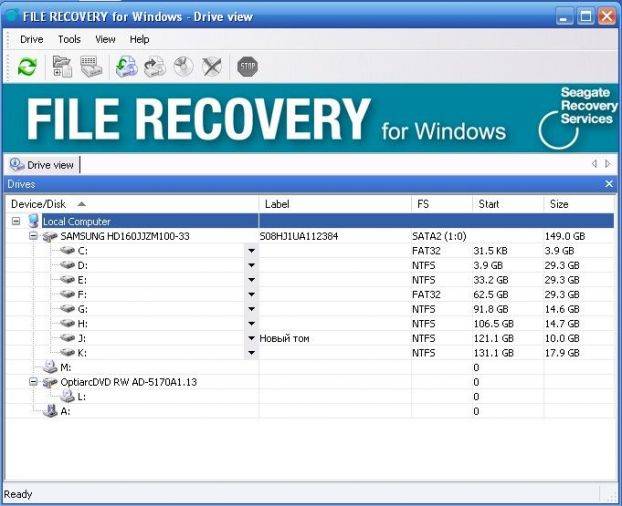Click the green Refresh drives icon
This screenshot has width=622, height=506.
click(27, 67)
